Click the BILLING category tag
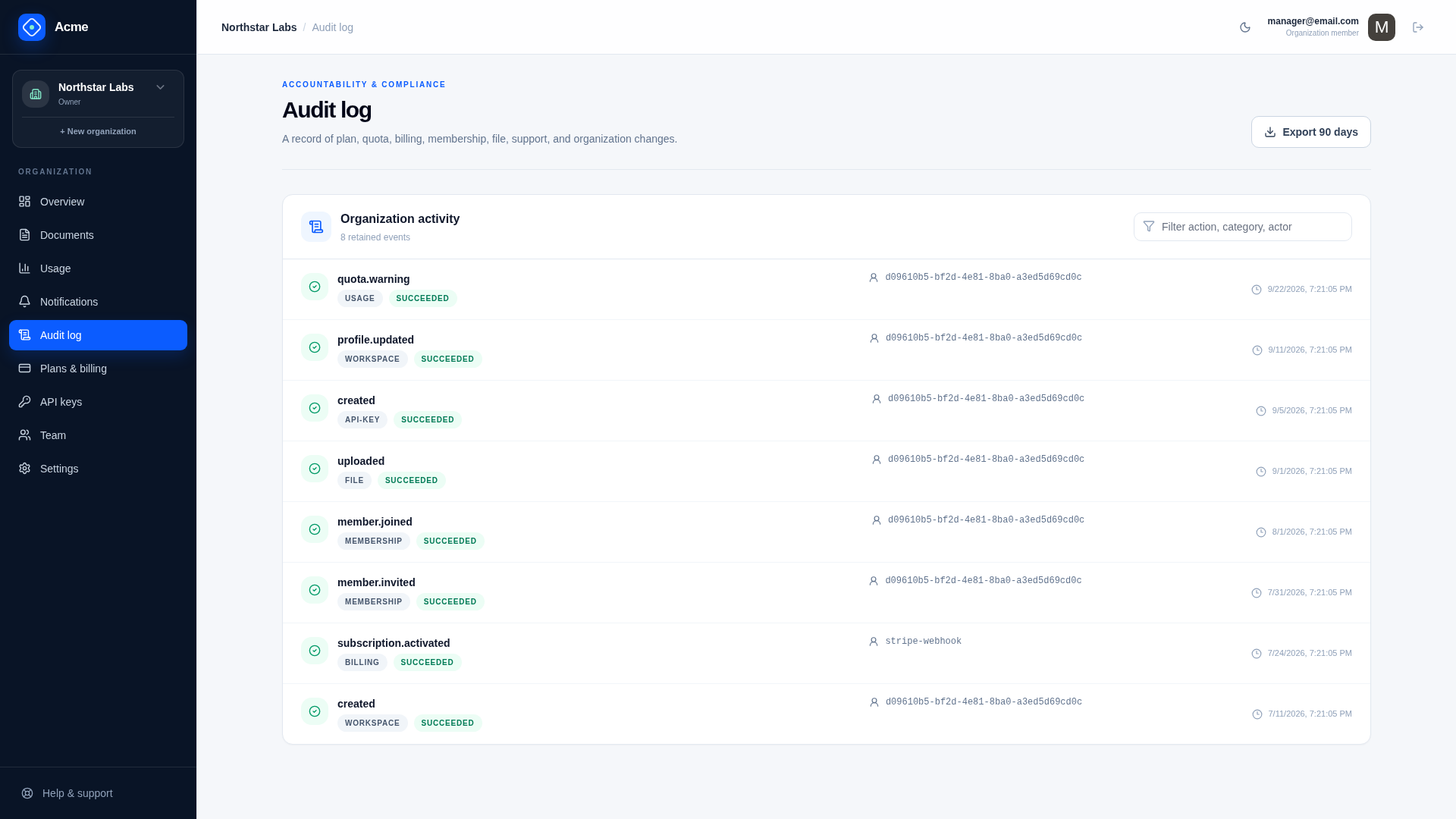Screen dimensions: 1456x819 [x=362, y=663]
